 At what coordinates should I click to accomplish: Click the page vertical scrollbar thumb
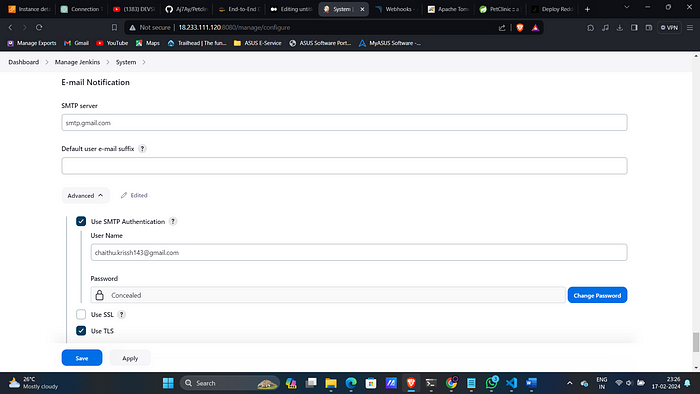696,342
